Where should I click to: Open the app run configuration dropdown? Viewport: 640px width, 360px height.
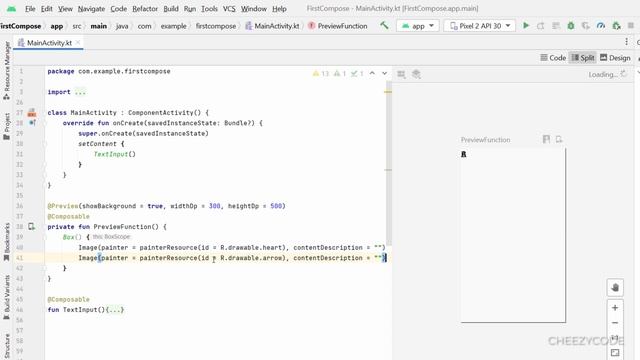(x=418, y=26)
